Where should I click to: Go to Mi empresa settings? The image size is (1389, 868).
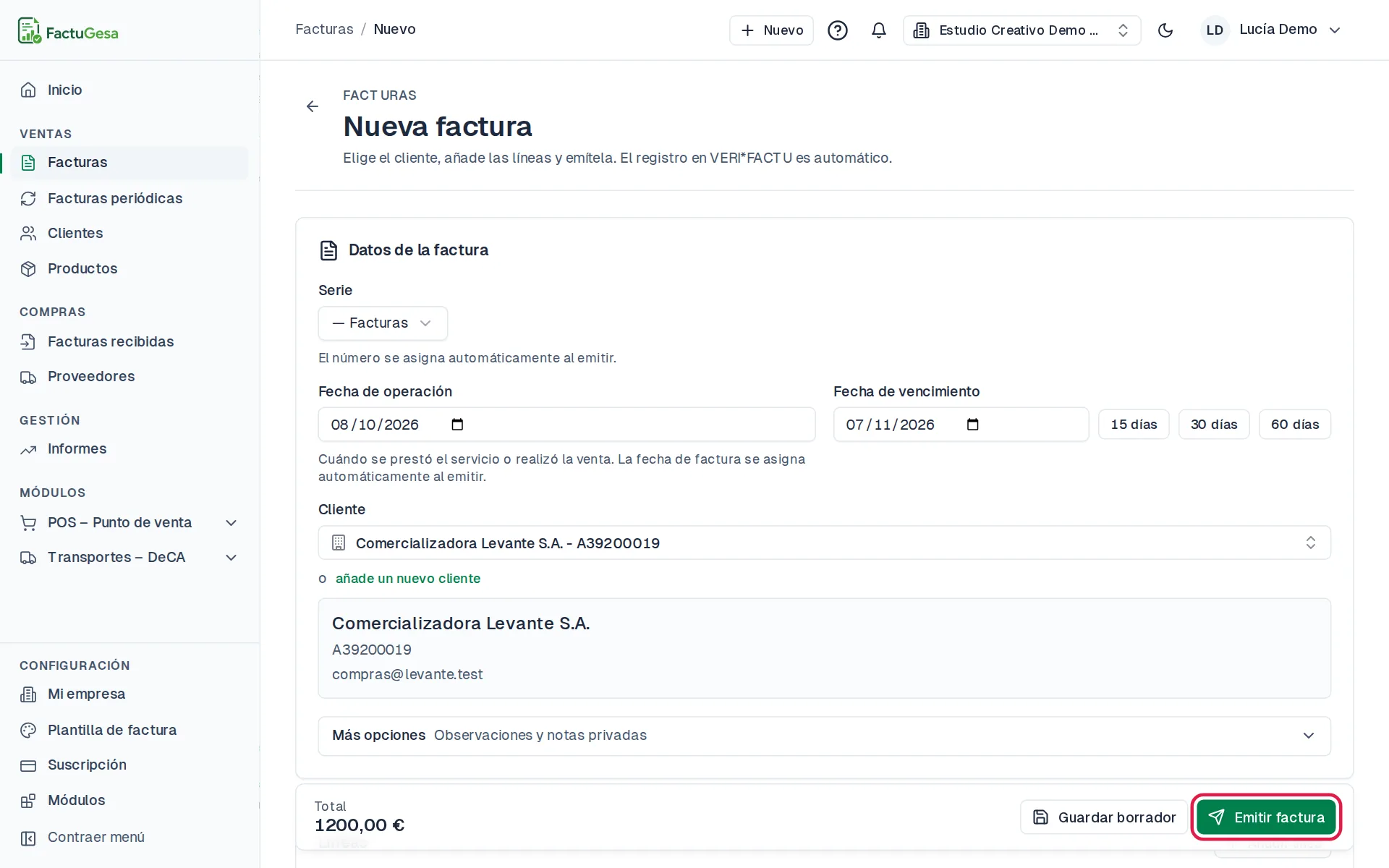(129, 694)
